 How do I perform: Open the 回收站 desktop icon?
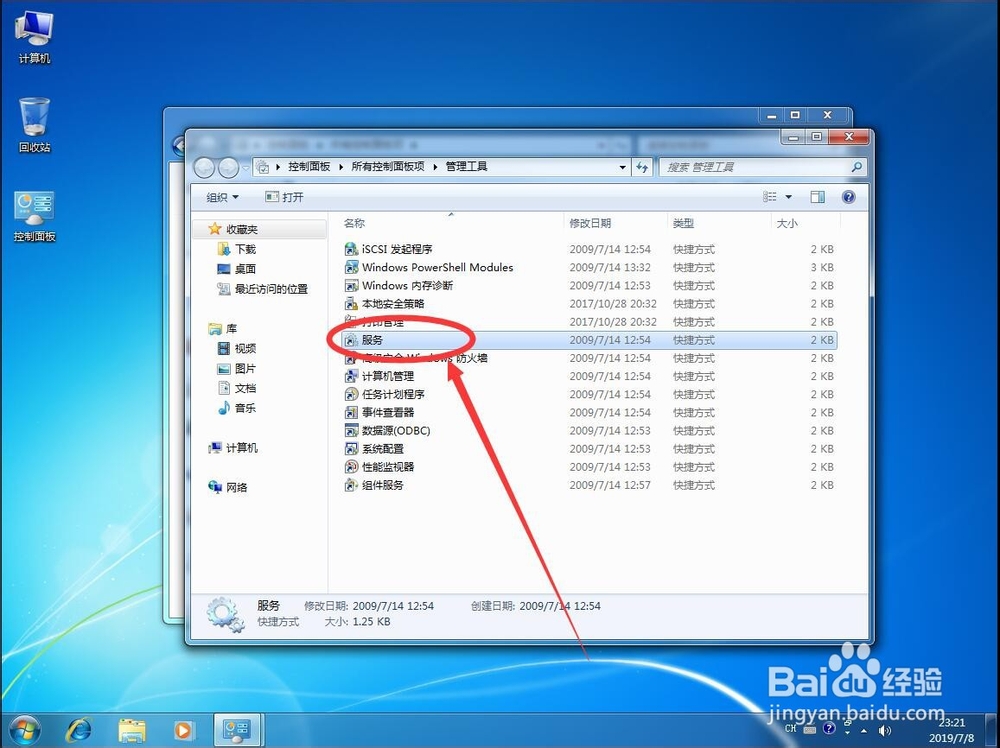pyautogui.click(x=34, y=120)
